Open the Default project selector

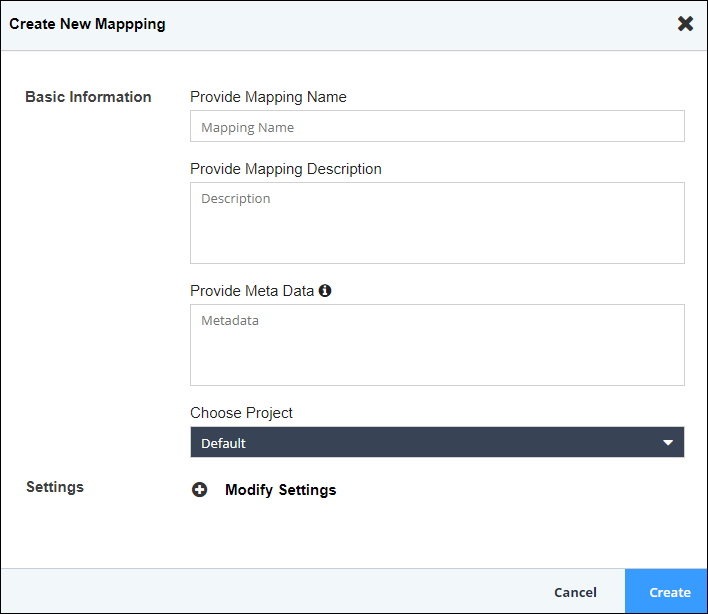coord(437,442)
